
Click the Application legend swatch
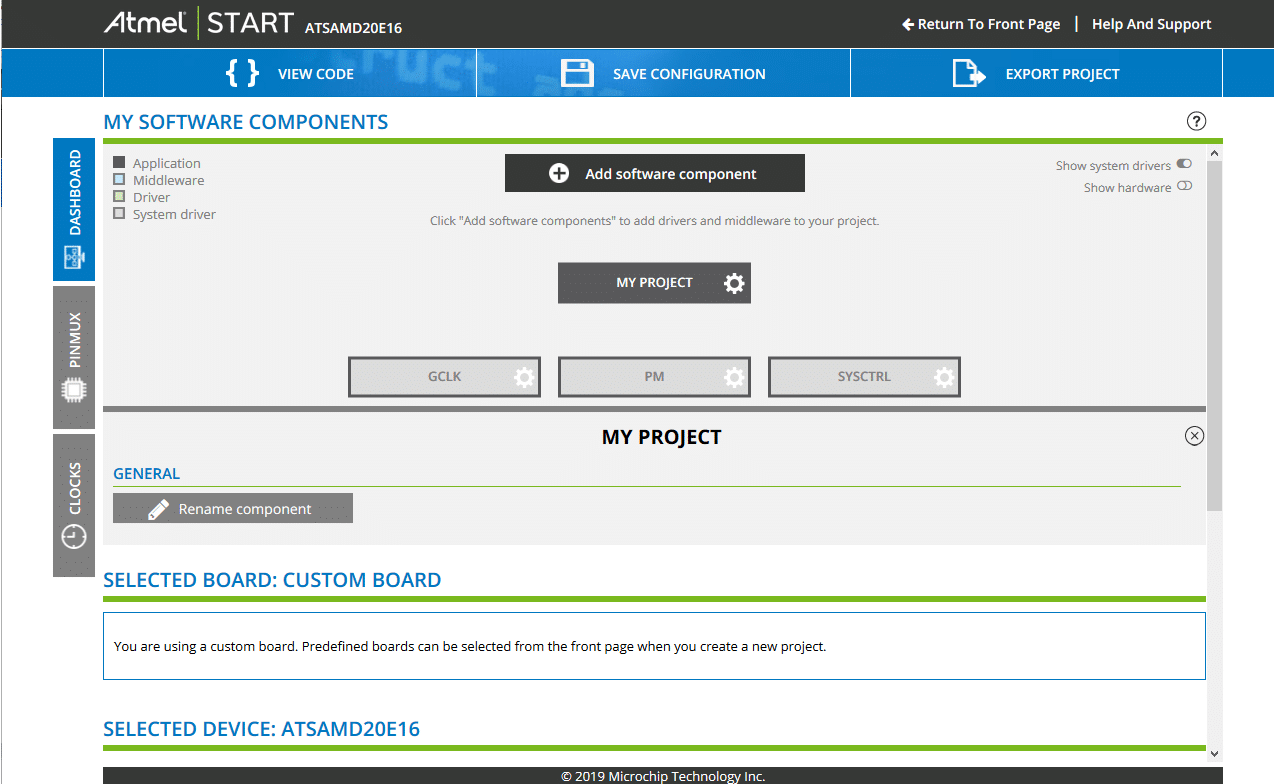119,162
